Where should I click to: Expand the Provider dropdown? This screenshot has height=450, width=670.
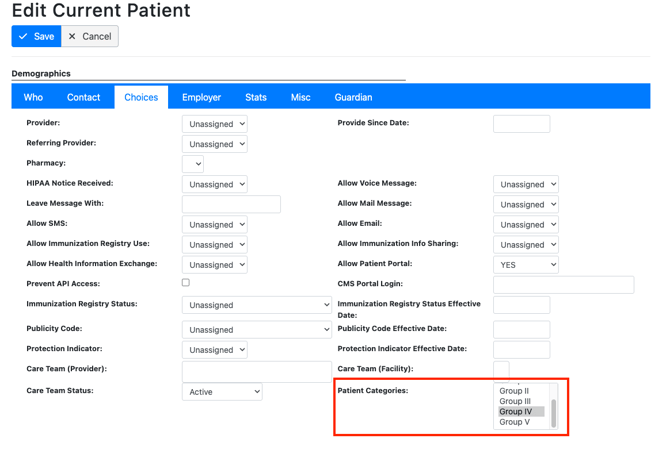(x=214, y=124)
